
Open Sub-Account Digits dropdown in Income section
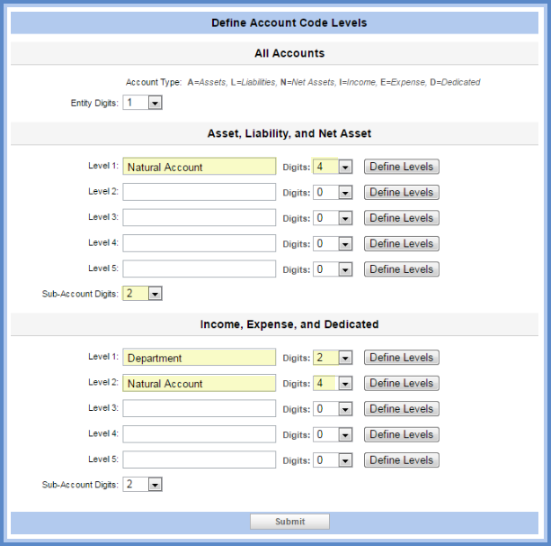click(142, 484)
